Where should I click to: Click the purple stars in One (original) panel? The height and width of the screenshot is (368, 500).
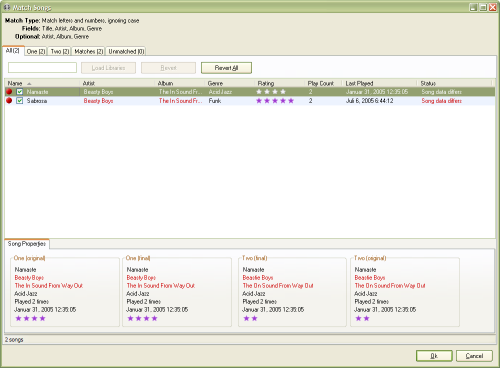30,318
